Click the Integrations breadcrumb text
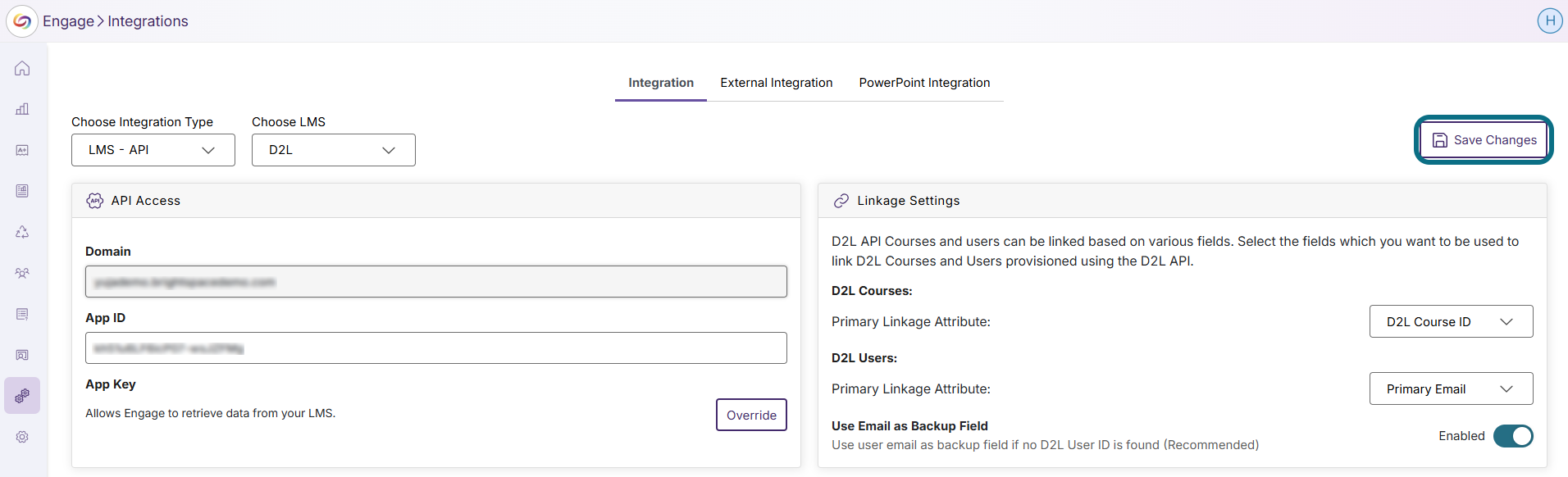This screenshot has width=1568, height=477. coord(148,21)
